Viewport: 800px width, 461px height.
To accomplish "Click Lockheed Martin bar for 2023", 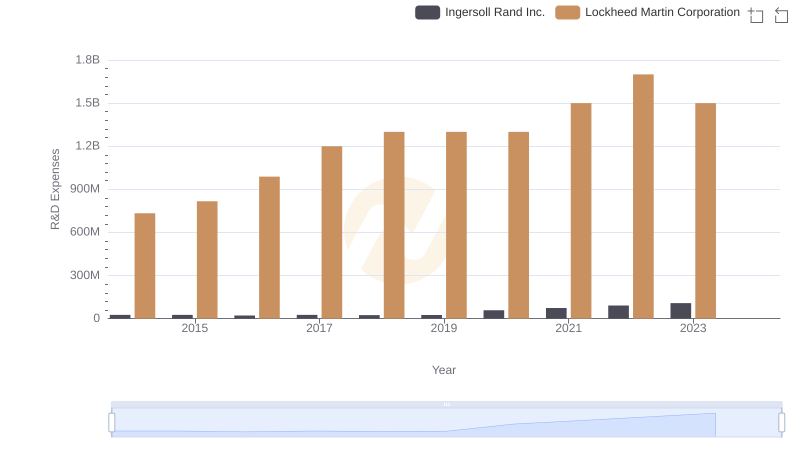I will point(706,211).
